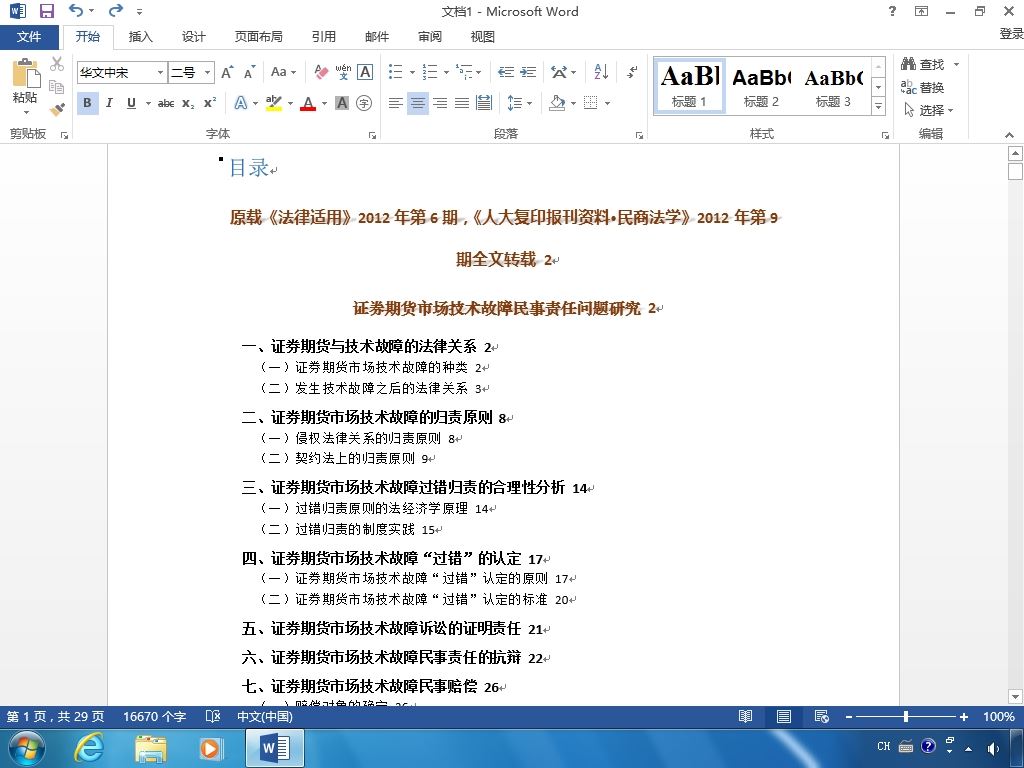Undo the last action
Viewport: 1024px width, 768px height.
[76, 10]
